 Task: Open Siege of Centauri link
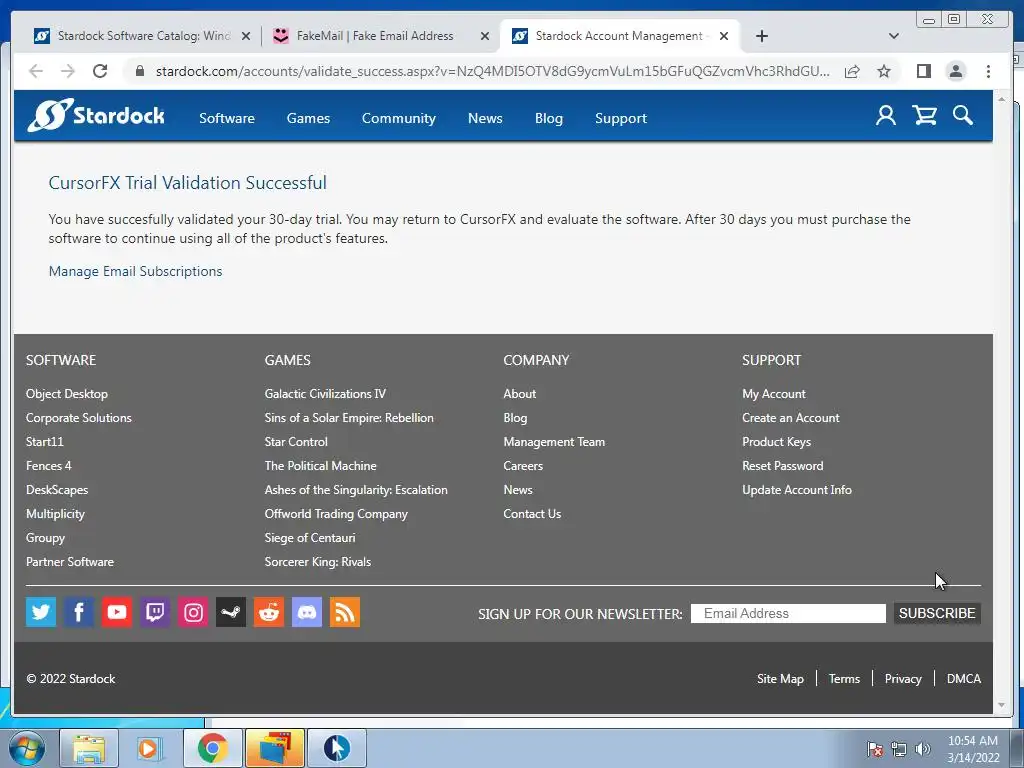[x=310, y=537]
